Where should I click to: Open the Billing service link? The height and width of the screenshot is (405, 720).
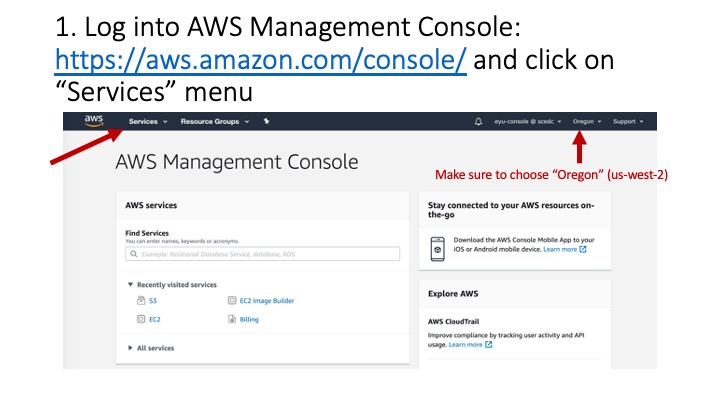[249, 319]
